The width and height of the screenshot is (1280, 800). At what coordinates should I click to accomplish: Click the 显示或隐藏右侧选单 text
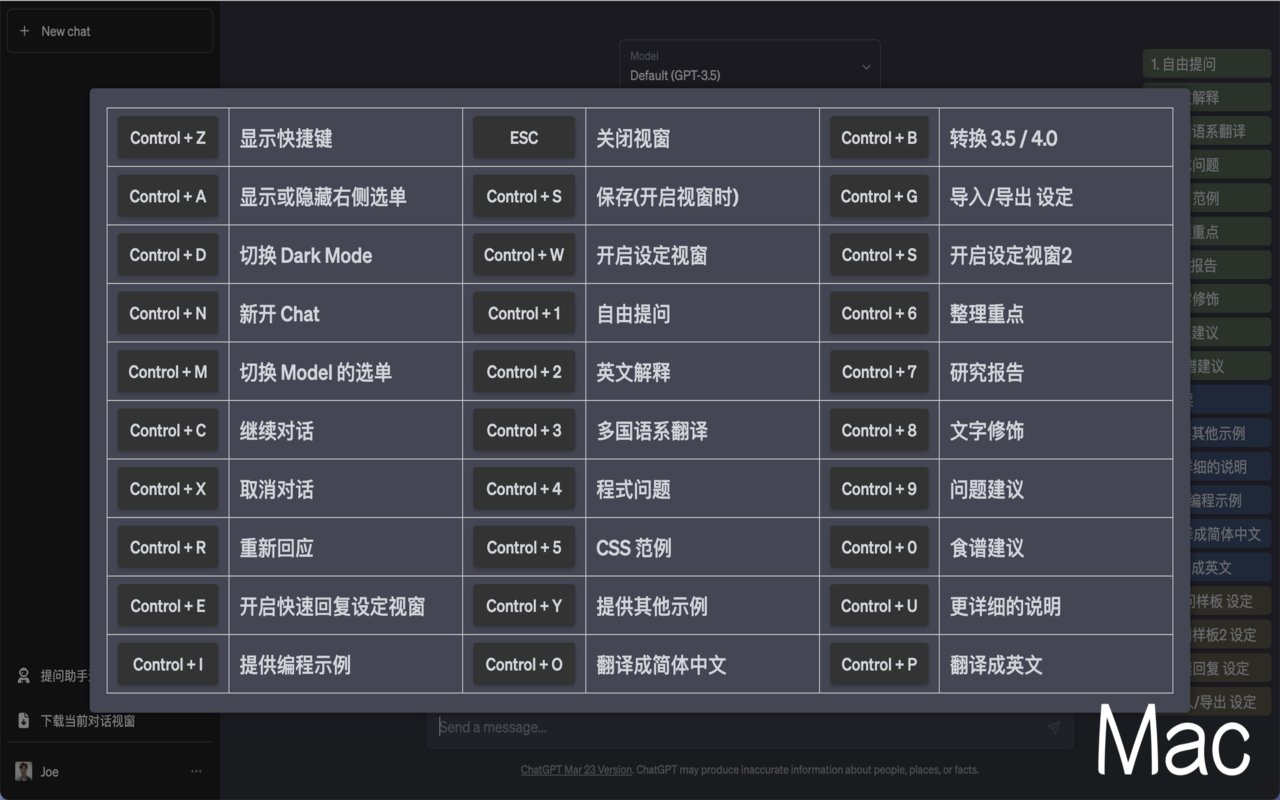tap(323, 197)
